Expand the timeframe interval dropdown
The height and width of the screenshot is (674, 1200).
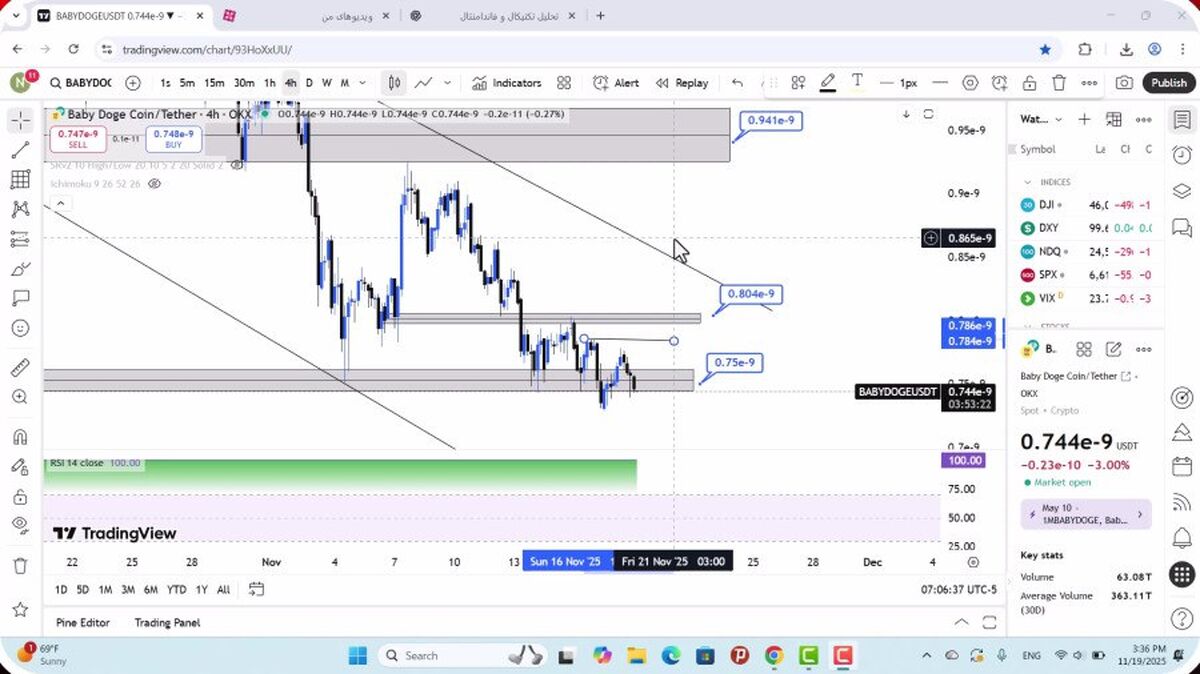pos(362,83)
